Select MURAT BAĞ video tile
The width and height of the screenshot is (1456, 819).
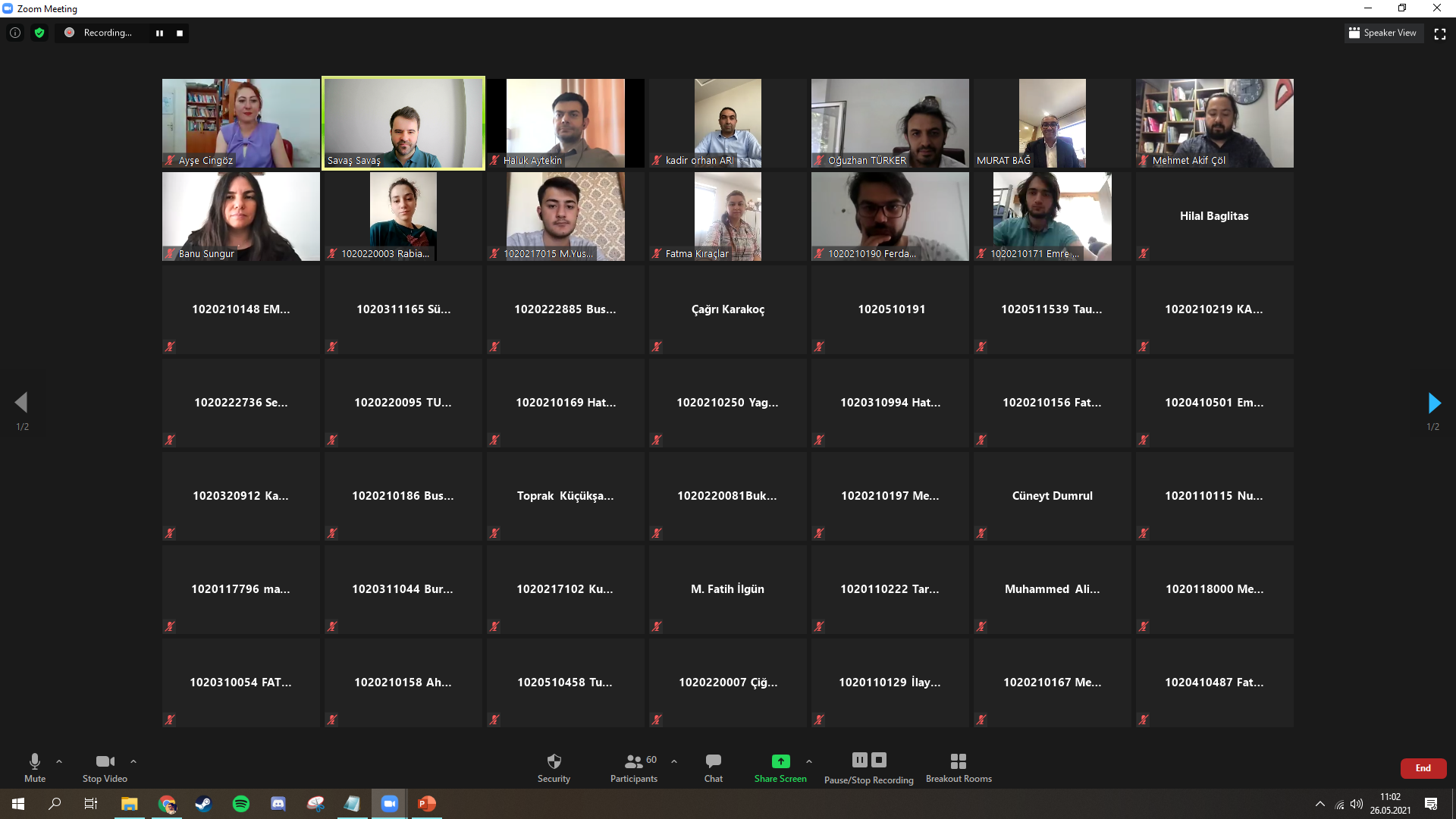point(1053,123)
